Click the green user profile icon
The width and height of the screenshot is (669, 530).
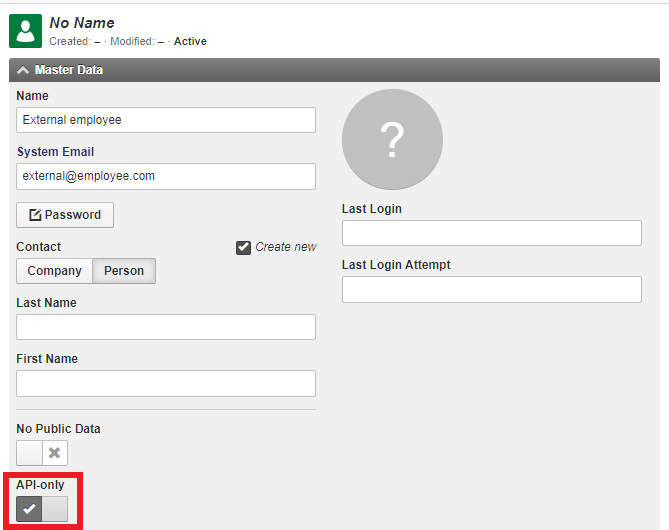(25, 31)
